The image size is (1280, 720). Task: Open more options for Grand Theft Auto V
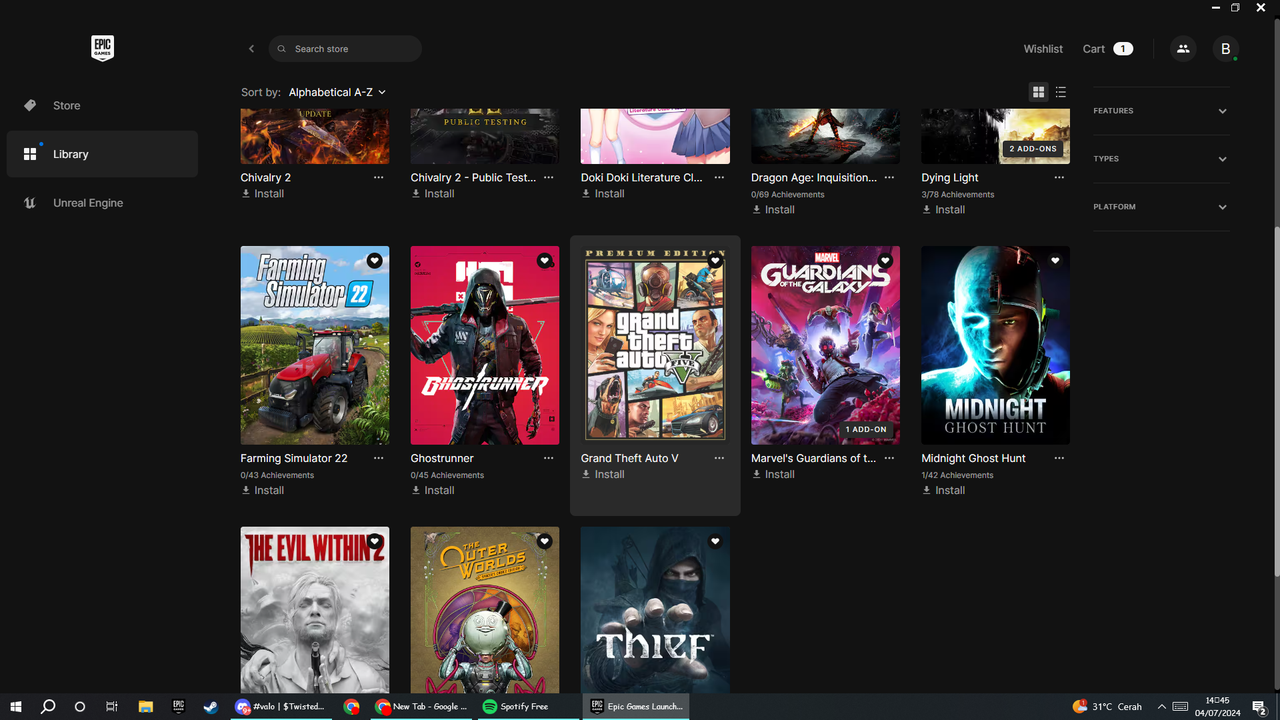pos(719,459)
